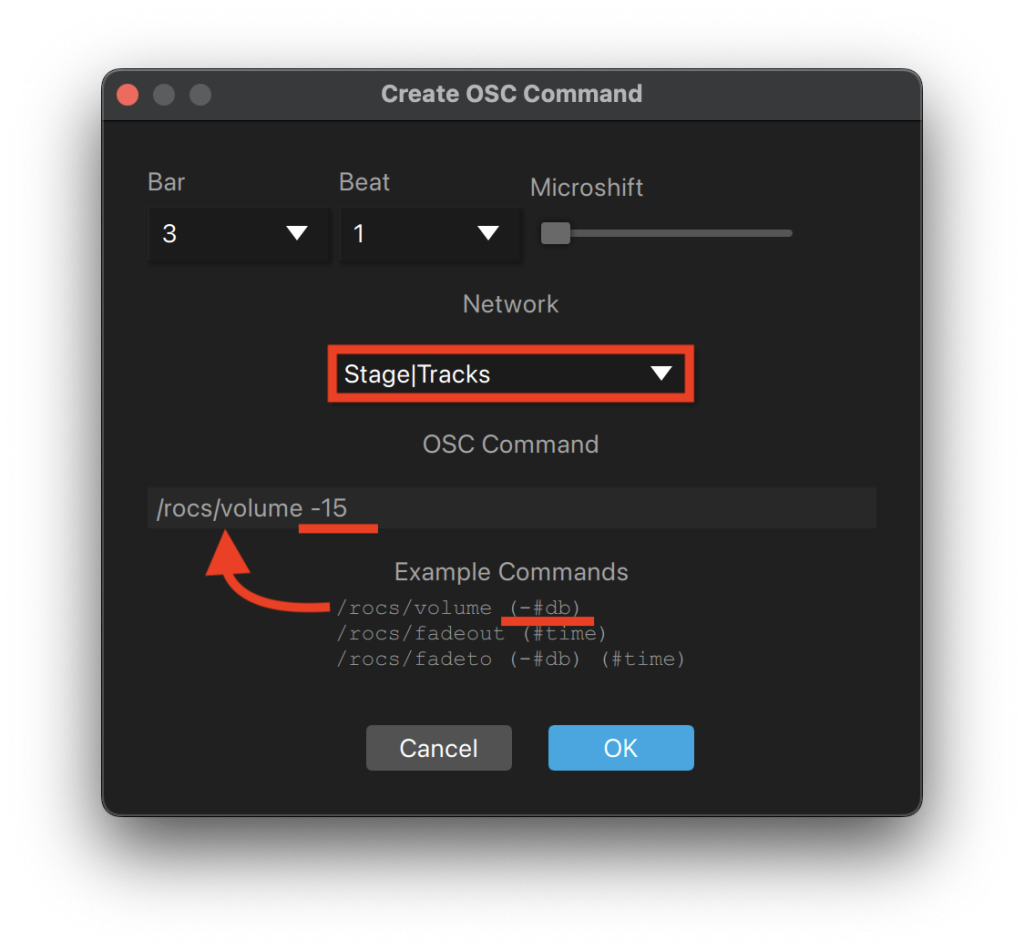Click the gray minimize window button
1024x951 pixels.
(x=164, y=95)
